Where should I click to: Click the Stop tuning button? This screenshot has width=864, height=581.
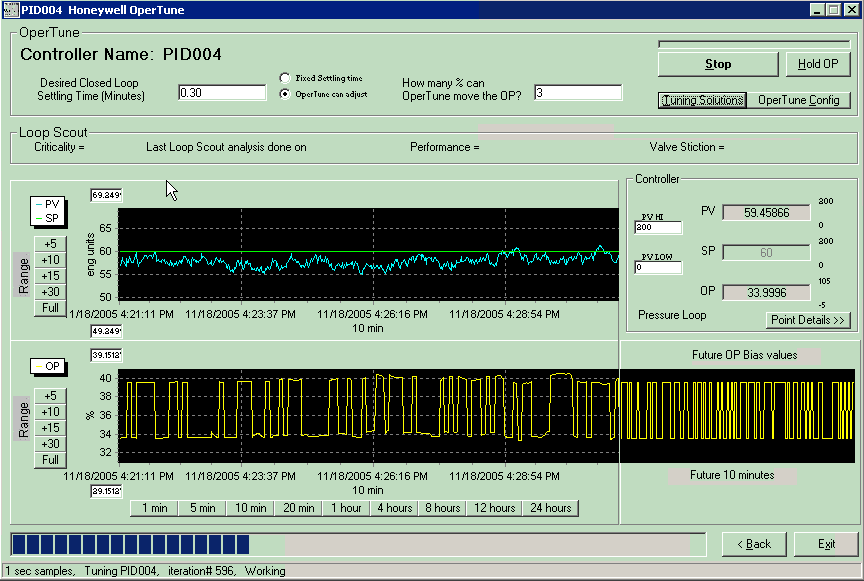718,64
